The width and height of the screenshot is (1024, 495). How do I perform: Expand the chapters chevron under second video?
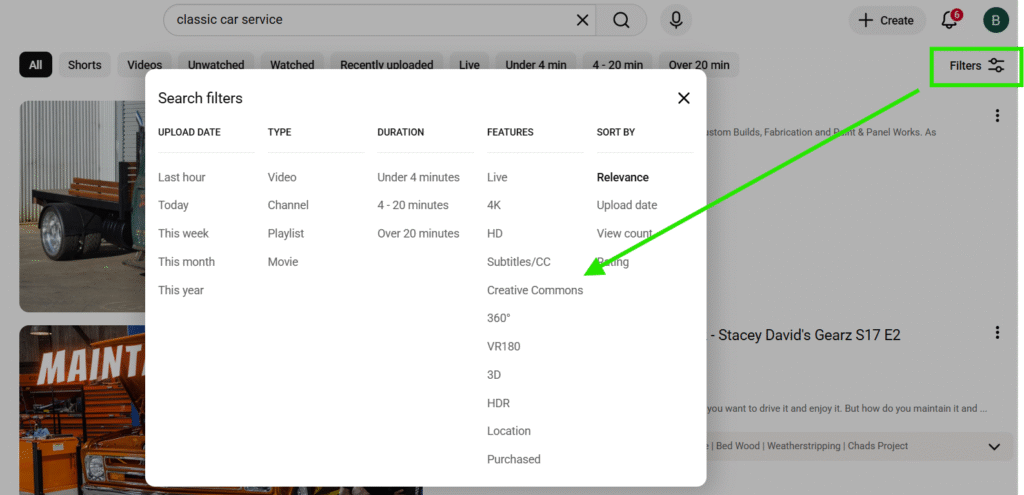[994, 446]
